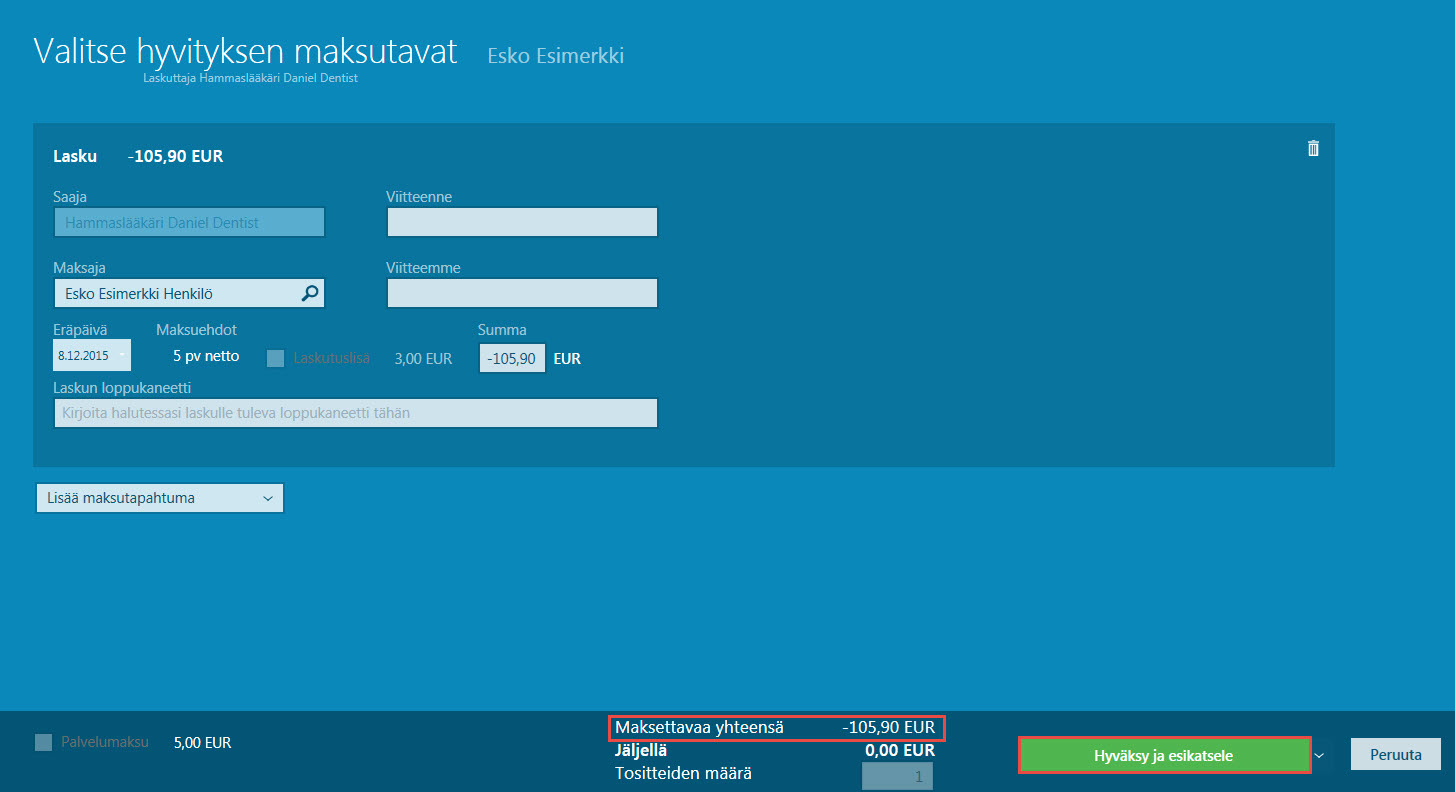The height and width of the screenshot is (792, 1455).
Task: Open the Lisää maksutapahtuma dropdown
Action: tap(159, 498)
